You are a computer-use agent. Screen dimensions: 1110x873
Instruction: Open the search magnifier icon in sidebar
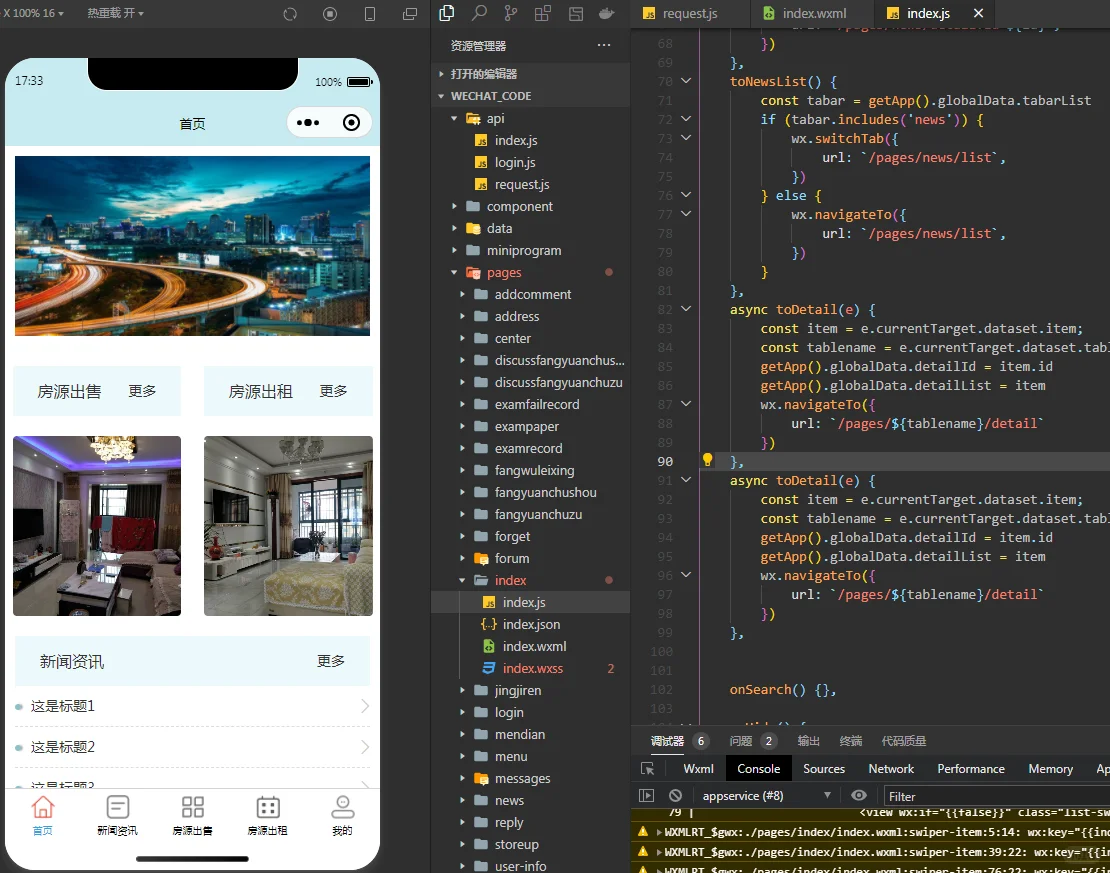pyautogui.click(x=479, y=13)
